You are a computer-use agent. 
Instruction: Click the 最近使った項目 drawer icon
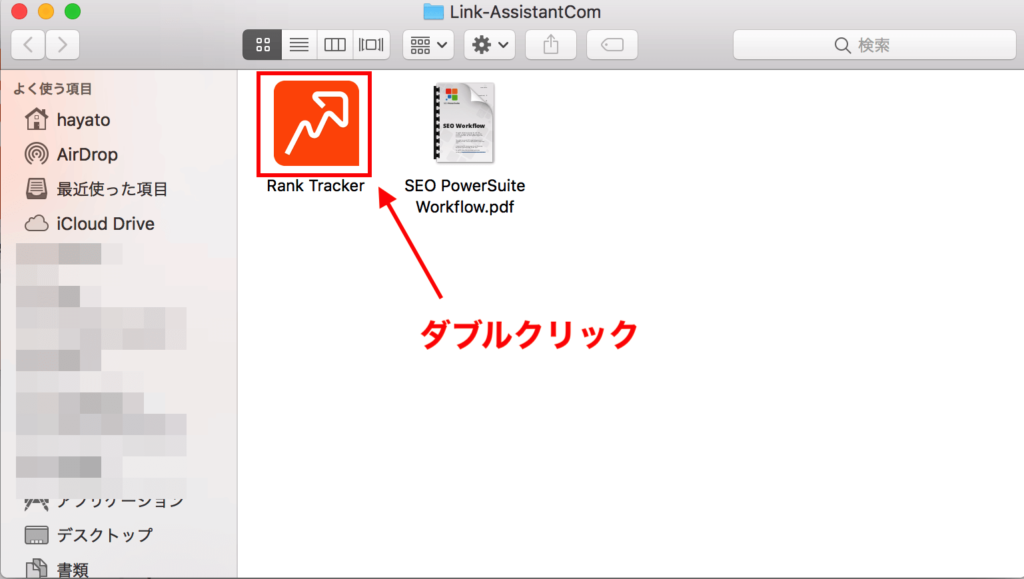[x=36, y=189]
